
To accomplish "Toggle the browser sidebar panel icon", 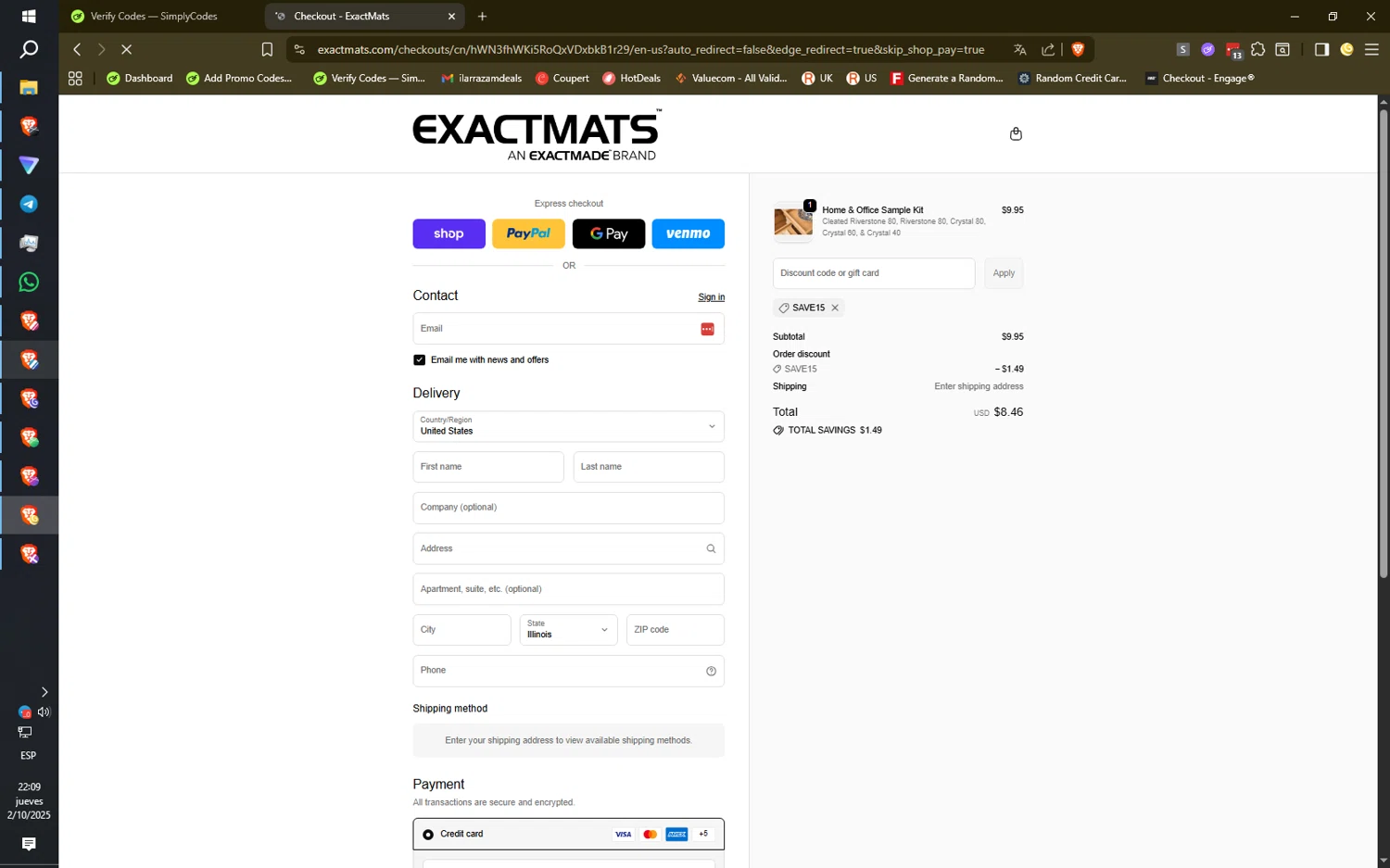I will [x=1321, y=49].
